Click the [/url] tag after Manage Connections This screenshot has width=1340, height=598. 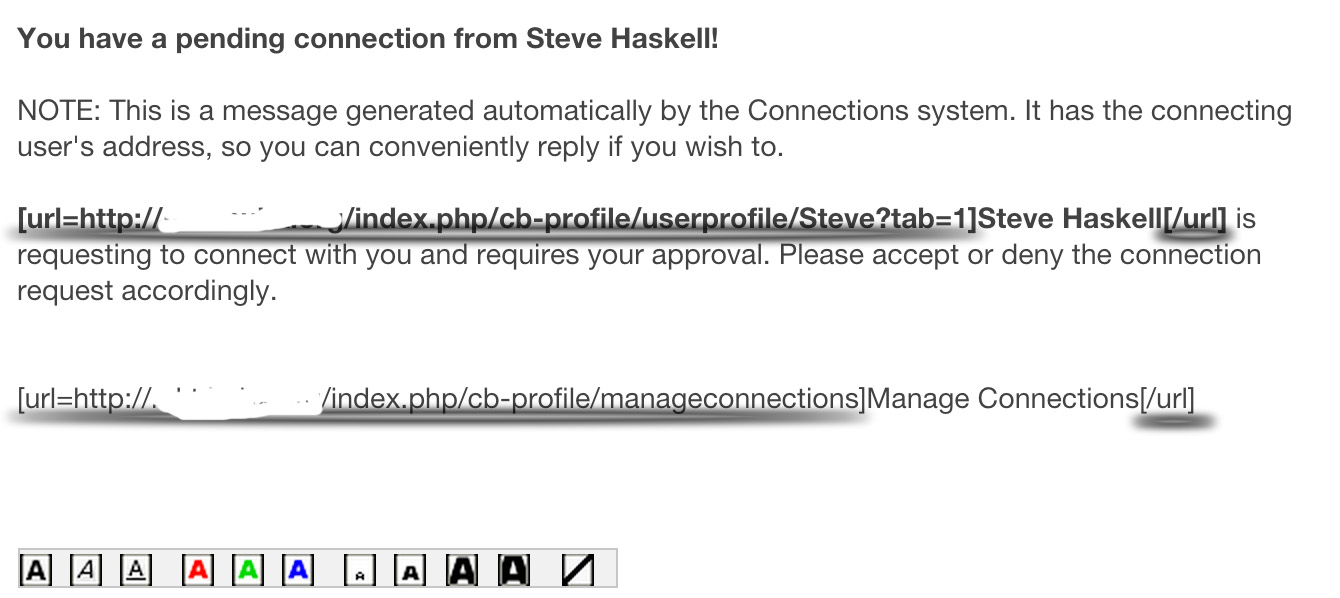click(1167, 399)
